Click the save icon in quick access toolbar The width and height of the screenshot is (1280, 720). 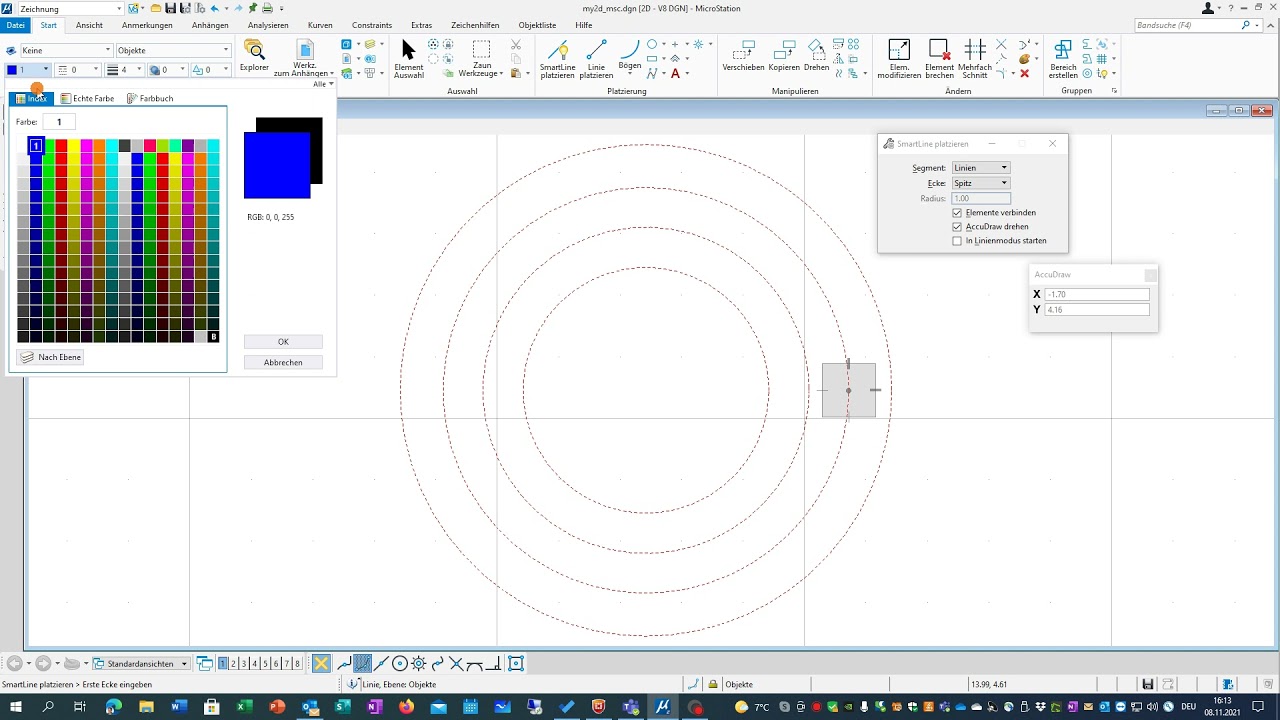(x=169, y=8)
